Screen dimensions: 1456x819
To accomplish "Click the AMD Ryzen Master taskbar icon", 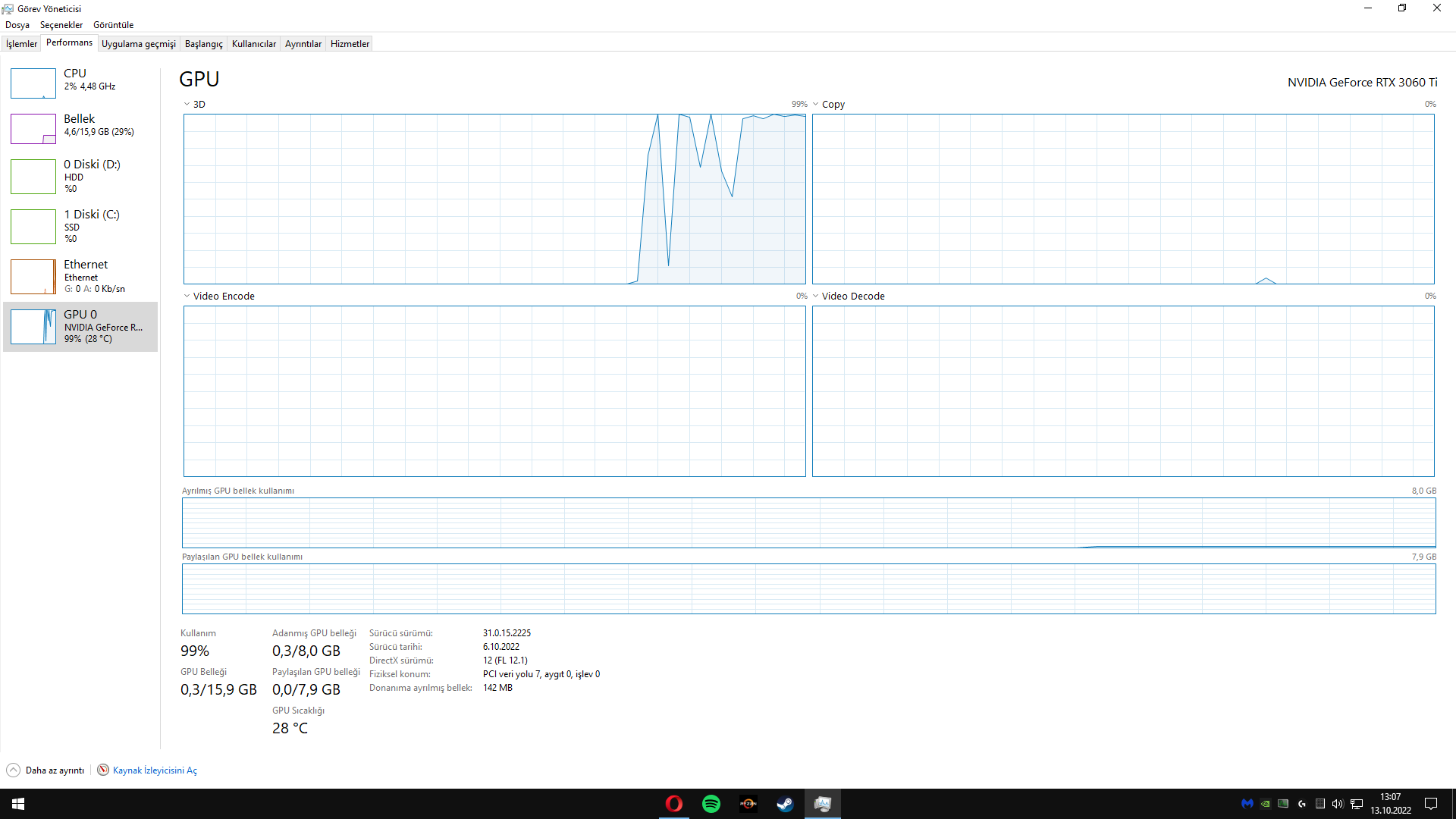I will [x=748, y=804].
